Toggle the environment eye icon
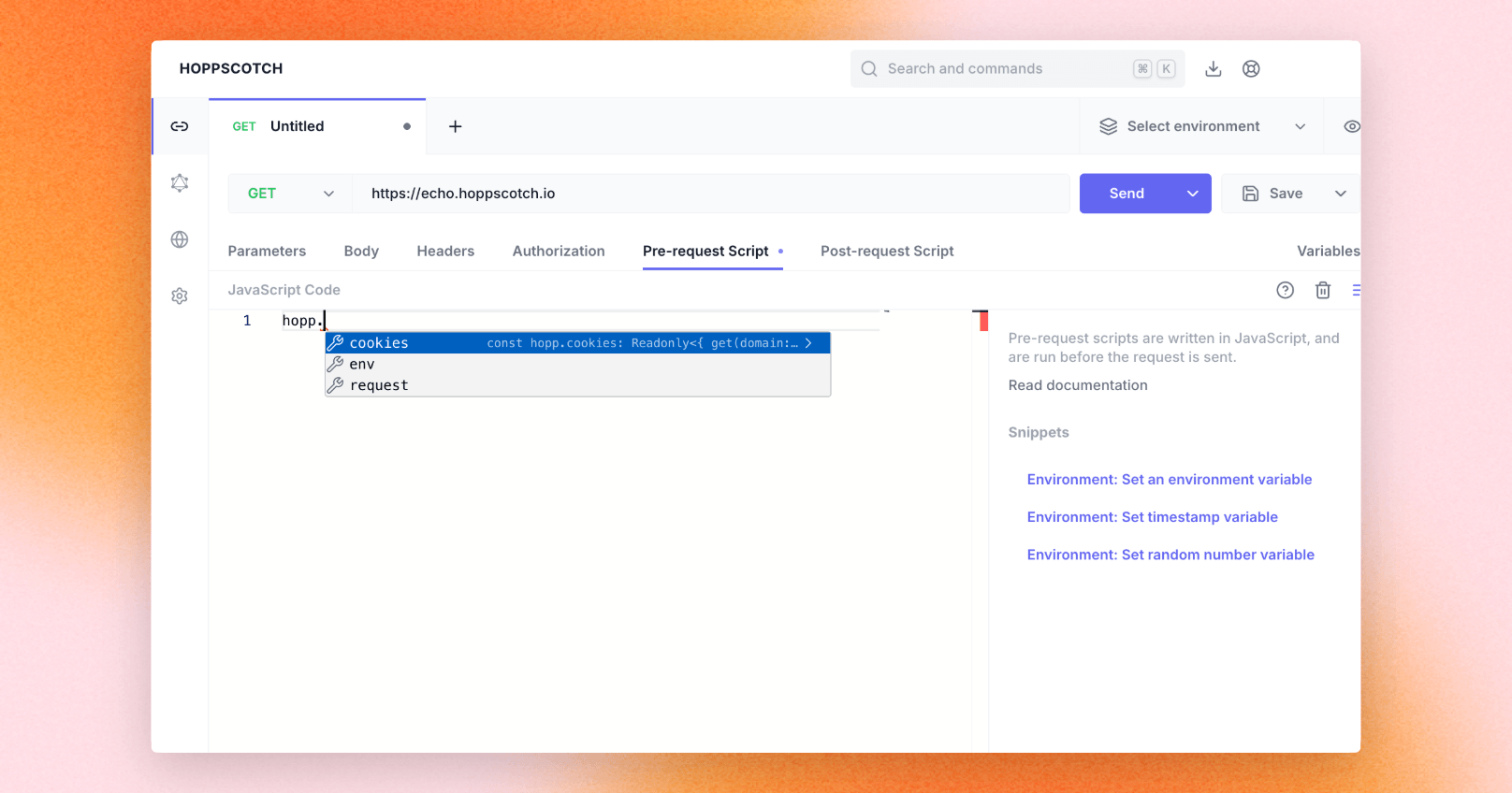The width and height of the screenshot is (1512, 793). point(1351,126)
